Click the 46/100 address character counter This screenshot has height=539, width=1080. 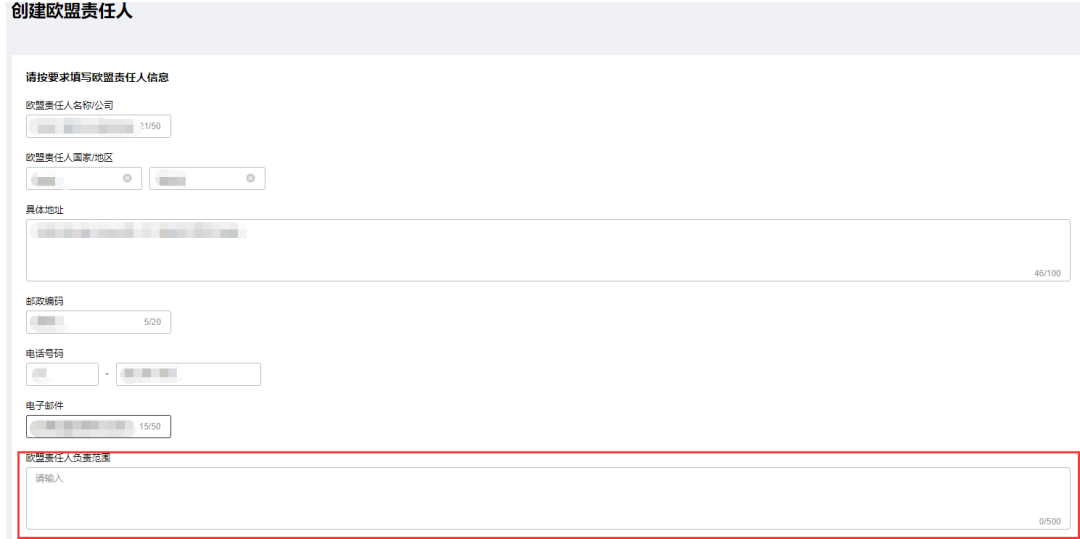pyautogui.click(x=1047, y=272)
